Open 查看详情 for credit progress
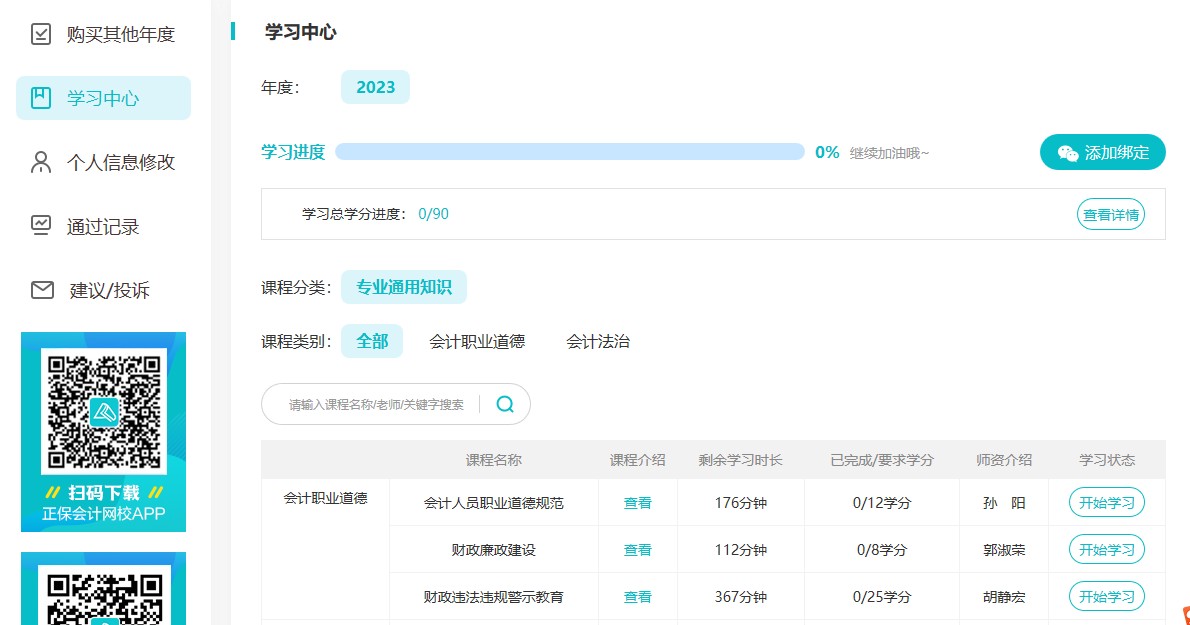The width and height of the screenshot is (1190, 625). [x=1110, y=214]
